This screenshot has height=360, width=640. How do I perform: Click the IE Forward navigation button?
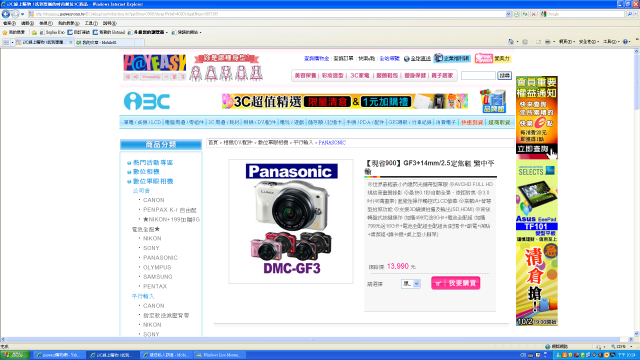click(15, 14)
